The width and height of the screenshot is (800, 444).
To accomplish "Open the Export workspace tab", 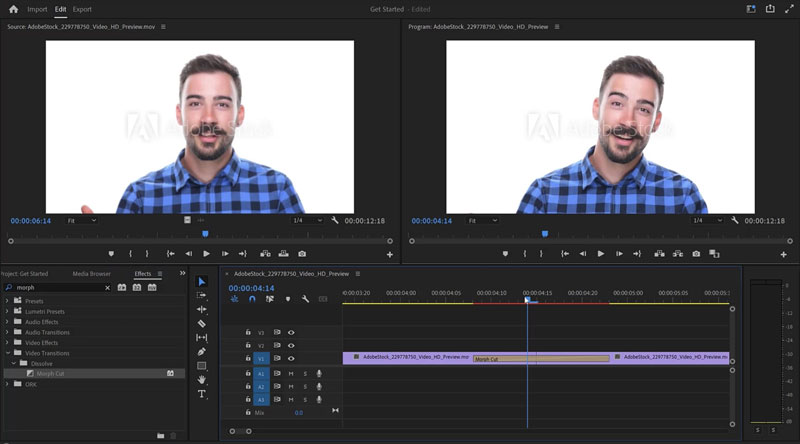I will pos(82,9).
